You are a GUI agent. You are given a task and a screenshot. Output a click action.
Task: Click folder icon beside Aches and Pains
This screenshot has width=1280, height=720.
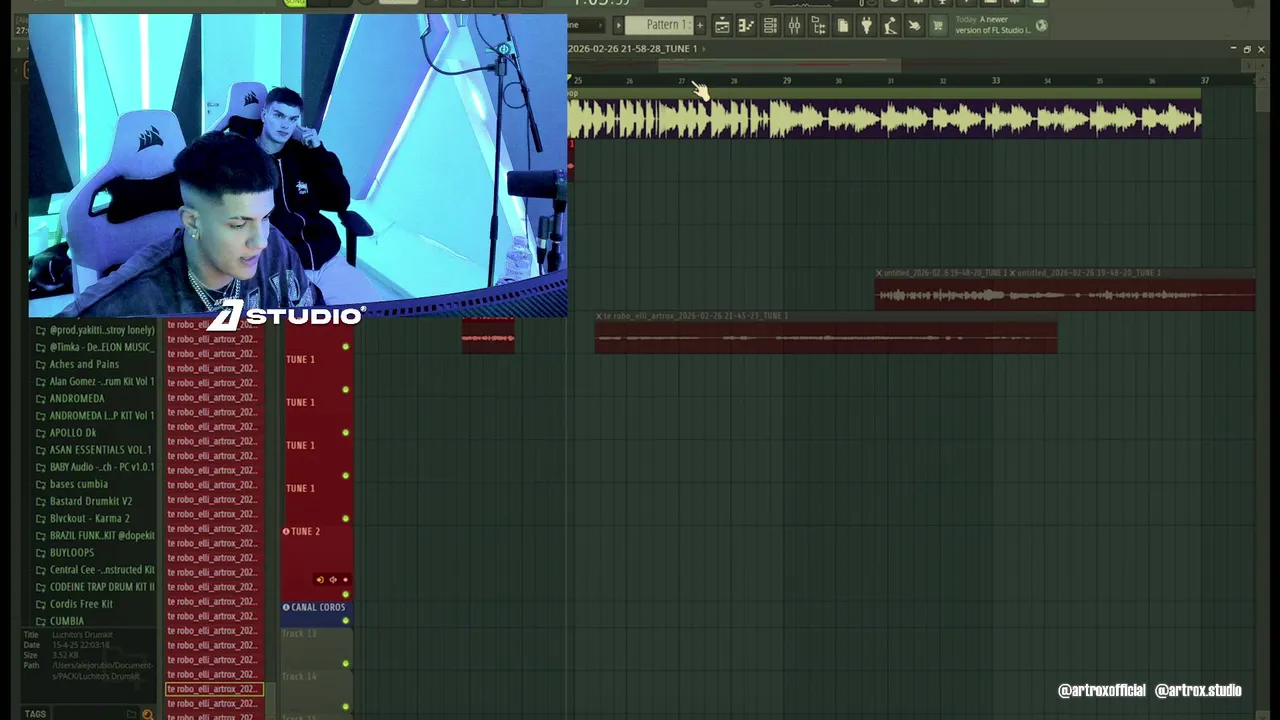click(x=40, y=365)
